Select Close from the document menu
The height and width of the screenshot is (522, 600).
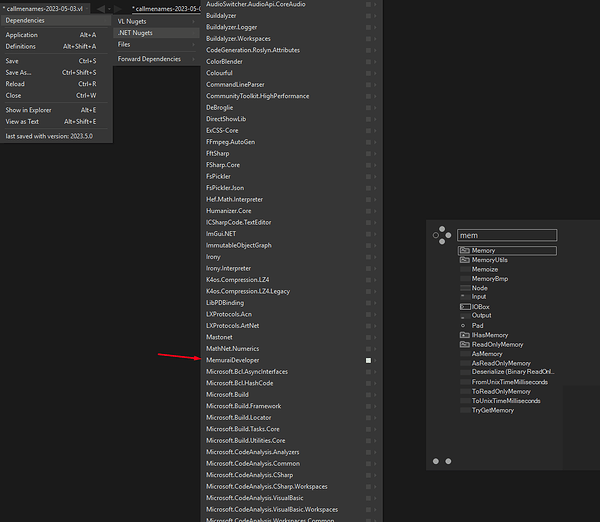click(56, 95)
